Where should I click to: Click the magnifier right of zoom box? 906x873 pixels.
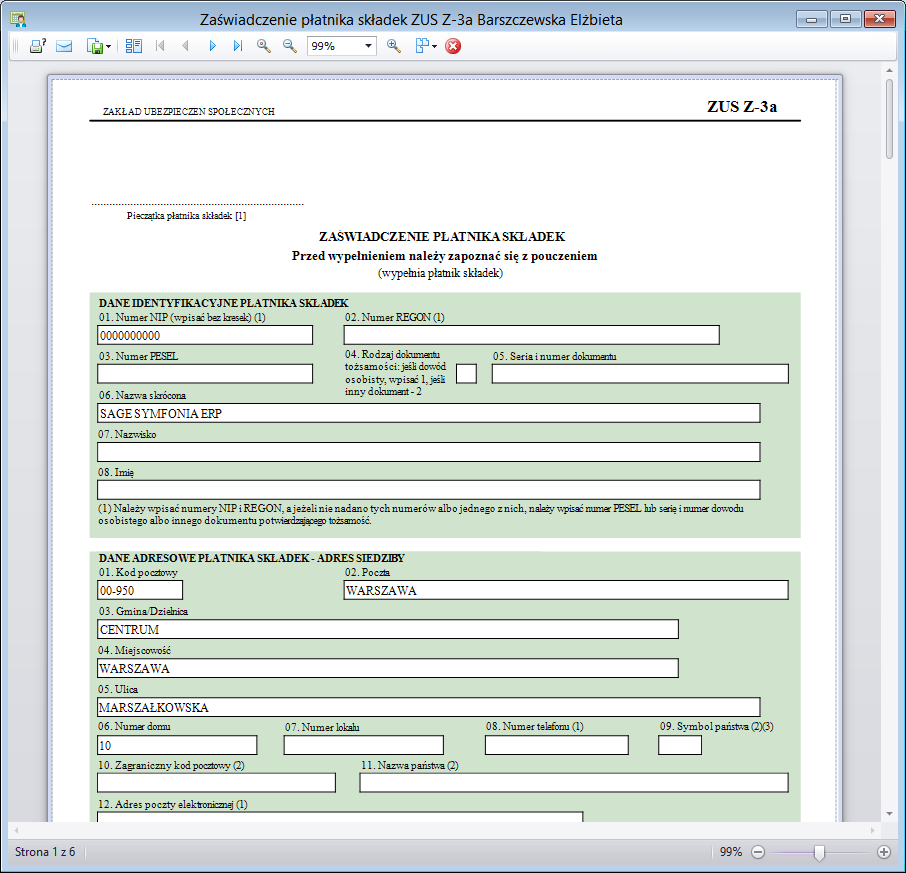393,46
